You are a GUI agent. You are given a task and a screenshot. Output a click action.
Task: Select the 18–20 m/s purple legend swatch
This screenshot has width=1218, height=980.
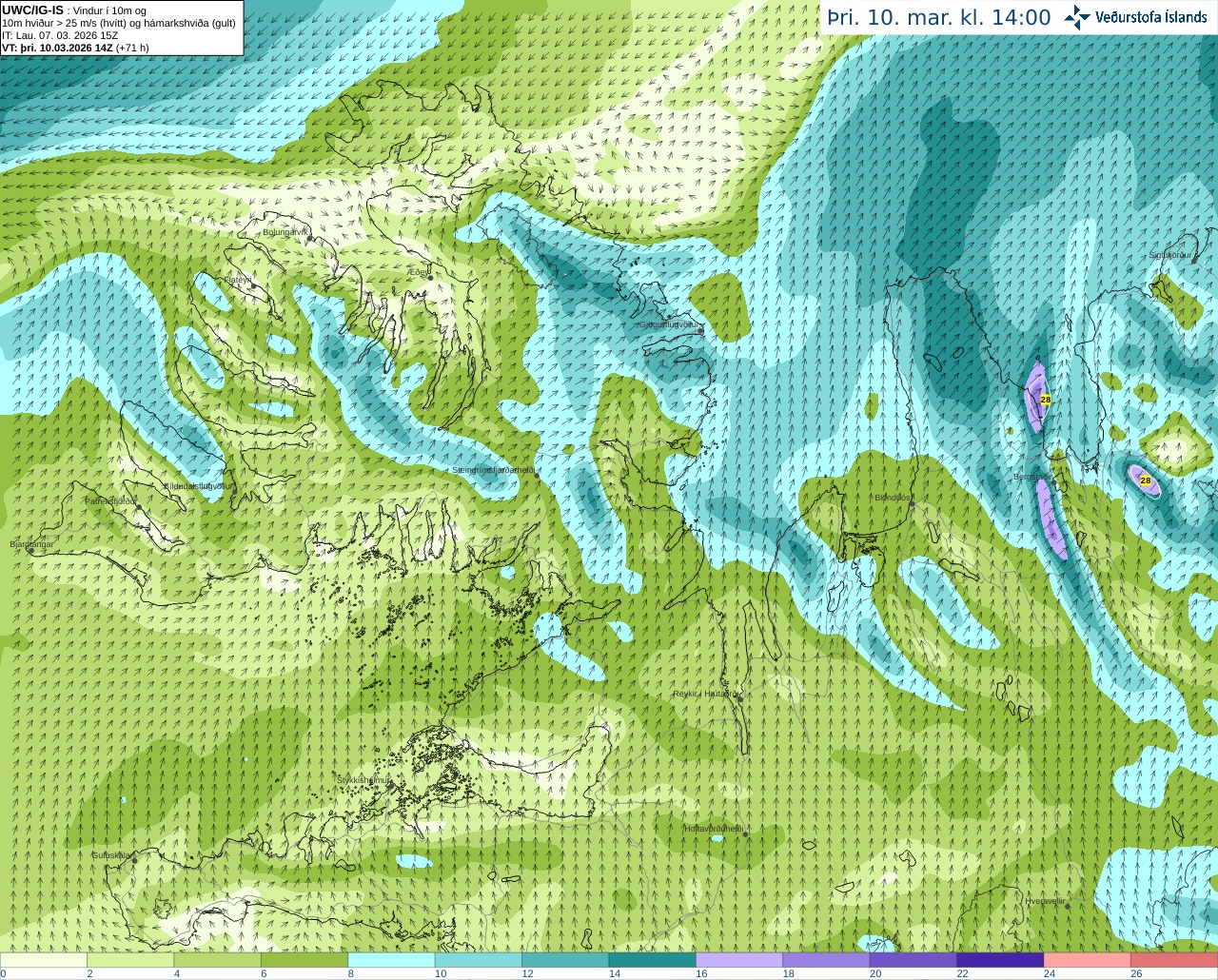[x=827, y=960]
